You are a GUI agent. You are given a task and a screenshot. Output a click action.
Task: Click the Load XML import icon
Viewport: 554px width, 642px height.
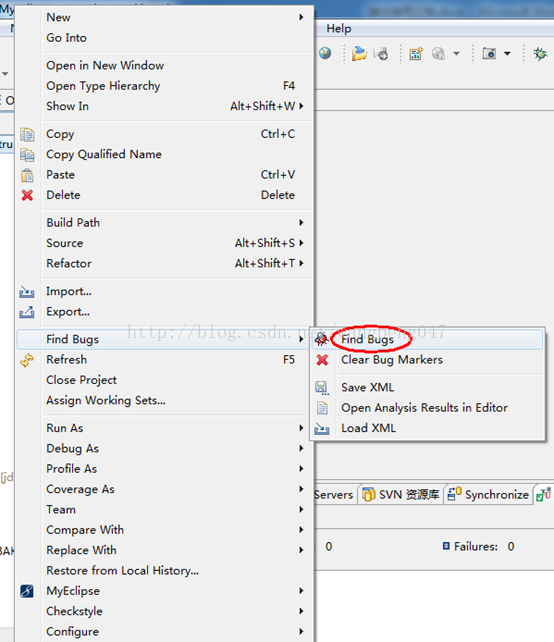tap(322, 429)
